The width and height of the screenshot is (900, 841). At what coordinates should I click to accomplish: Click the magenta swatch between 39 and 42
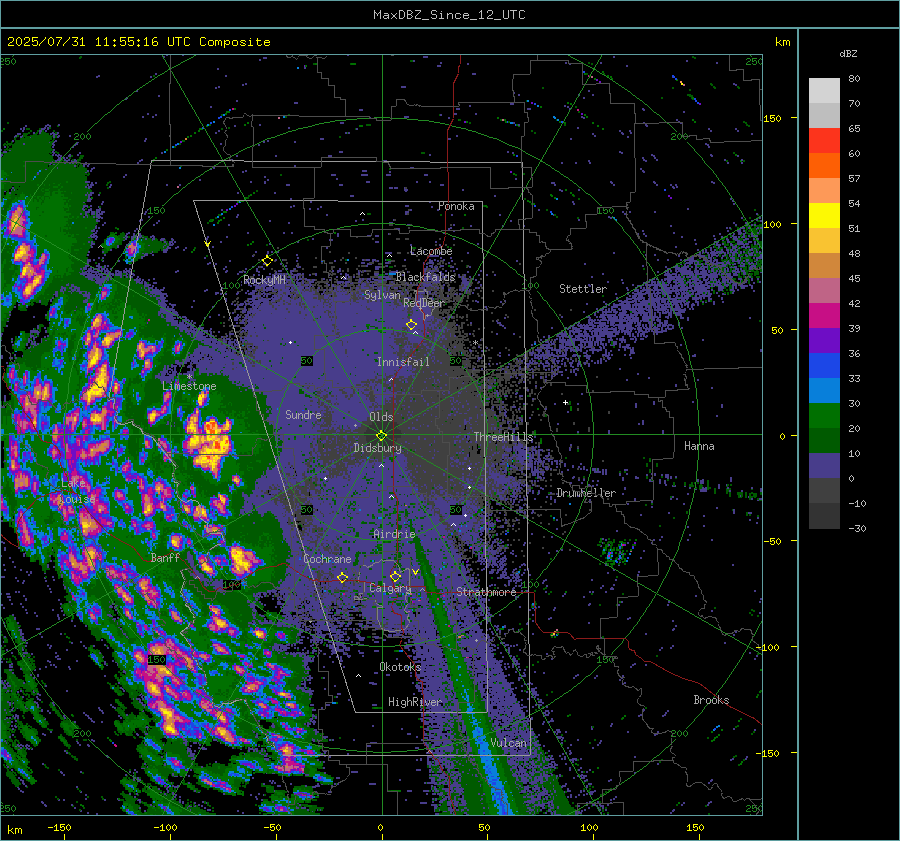[824, 316]
